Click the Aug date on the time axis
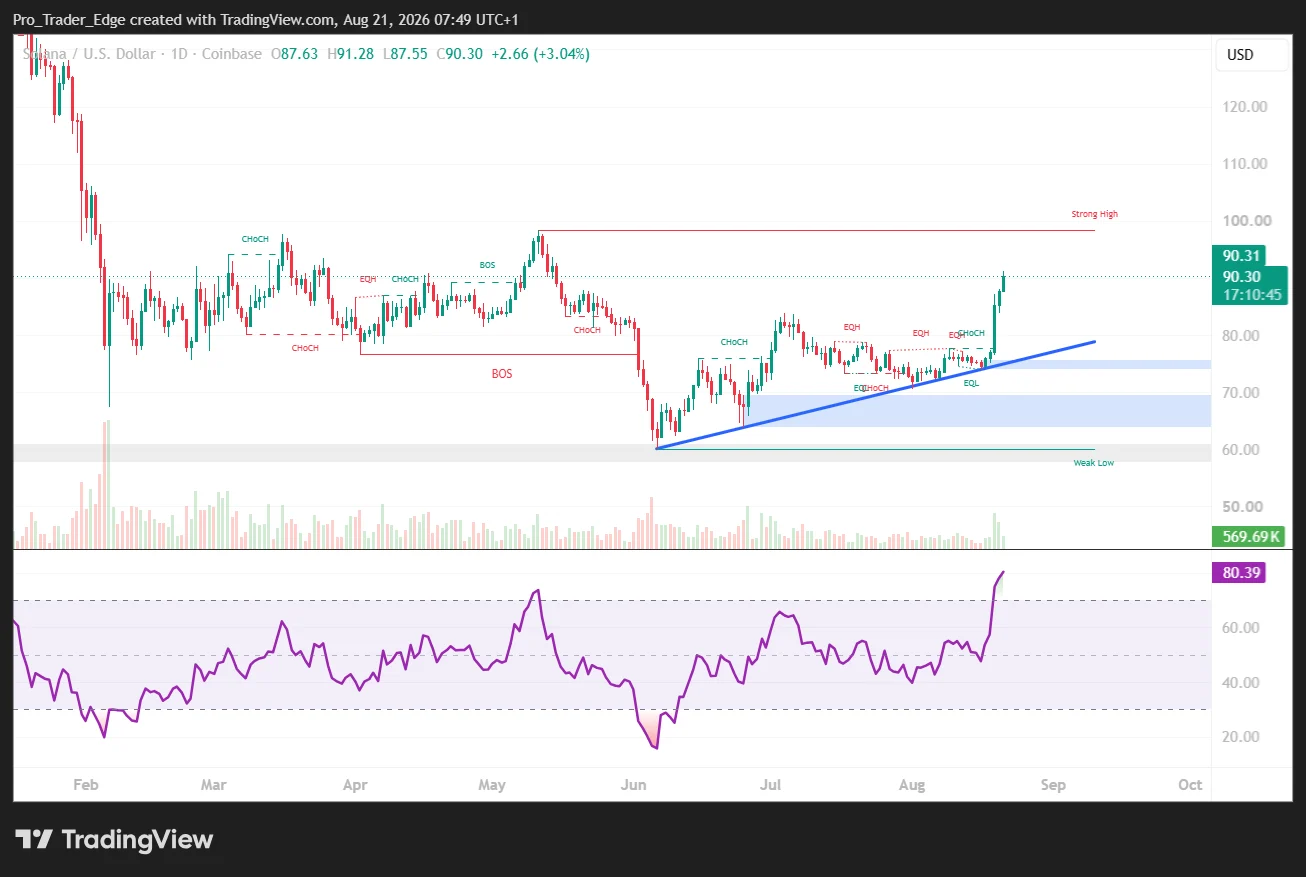 911,785
